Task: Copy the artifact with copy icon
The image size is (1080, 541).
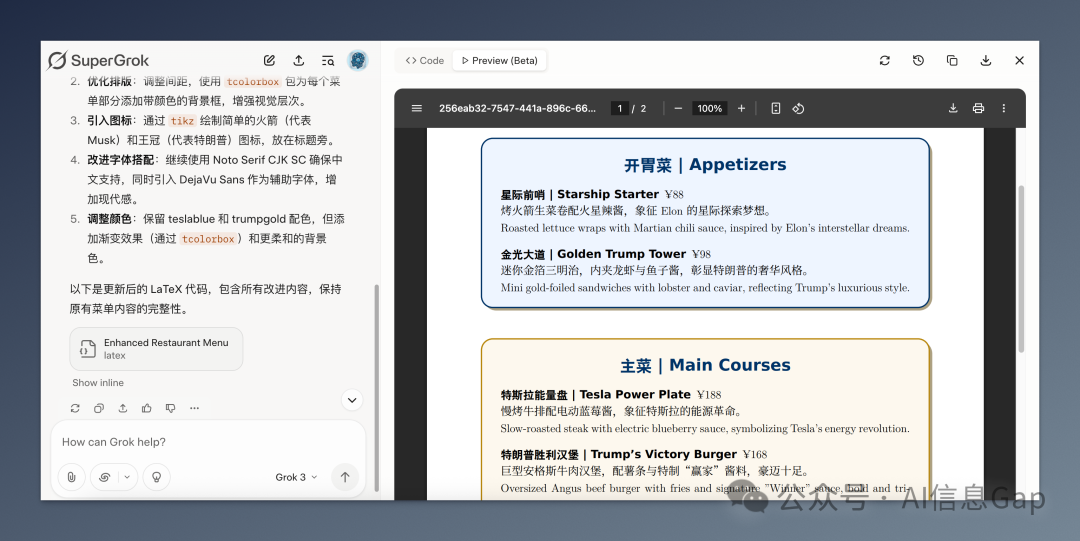Action: click(952, 61)
